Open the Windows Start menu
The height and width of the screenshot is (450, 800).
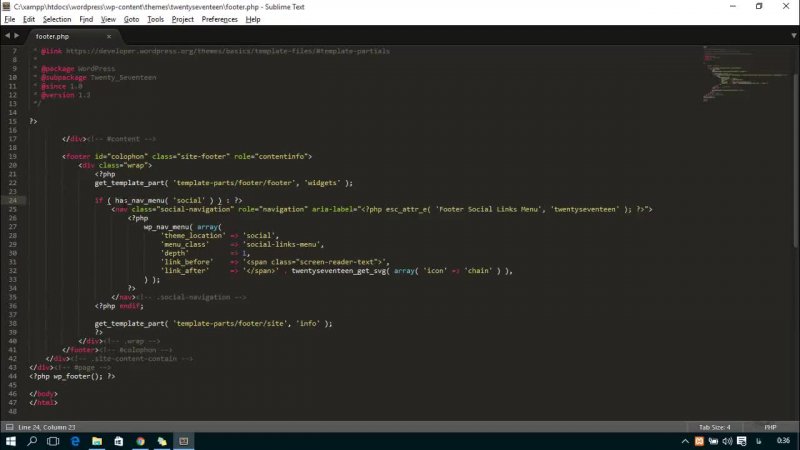tap(11, 441)
